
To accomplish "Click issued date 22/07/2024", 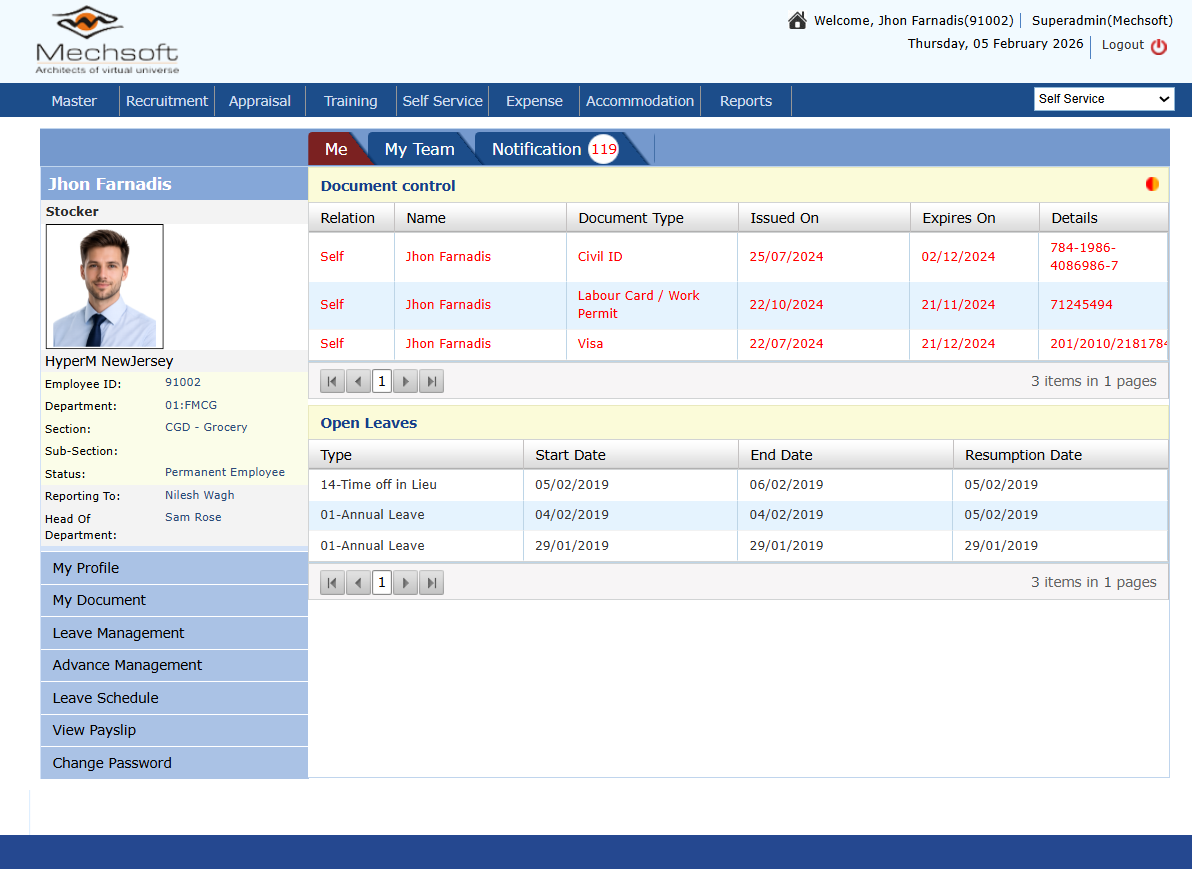I will point(786,344).
